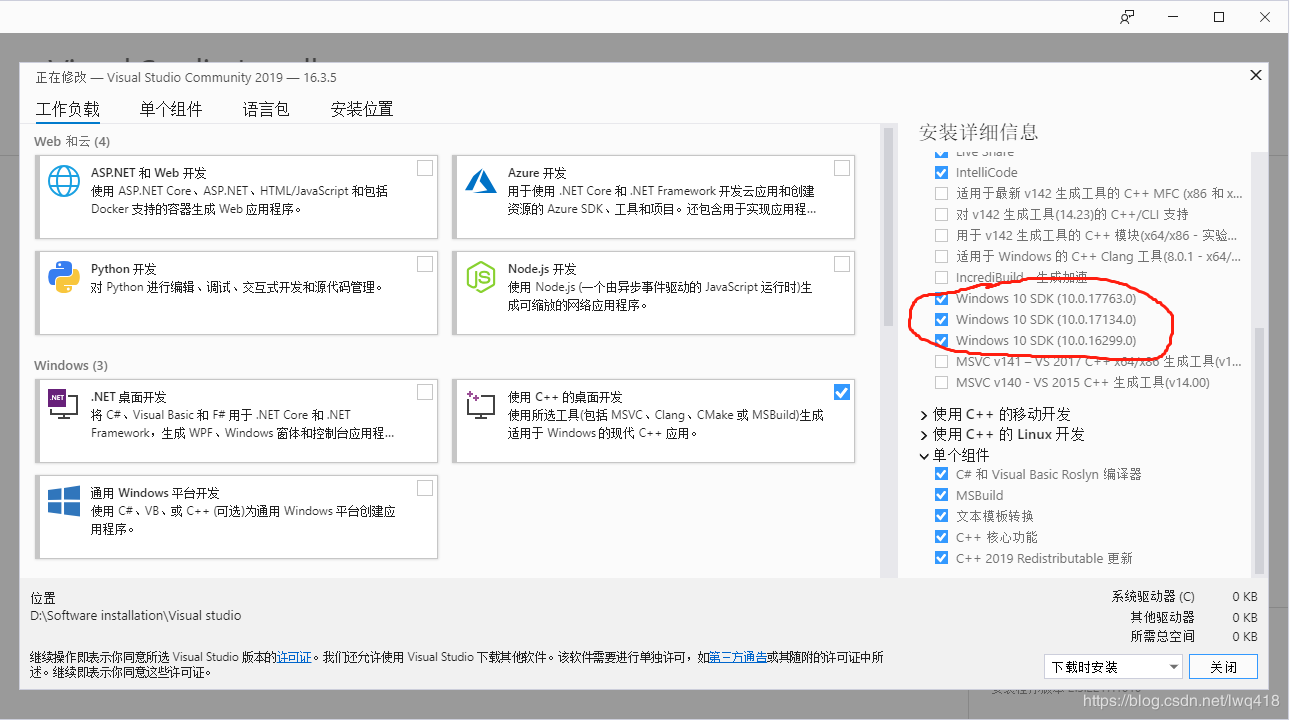This screenshot has width=1290, height=720.
Task: Select the ASP.NET 和 Web 开发 workload icon
Action: point(63,183)
